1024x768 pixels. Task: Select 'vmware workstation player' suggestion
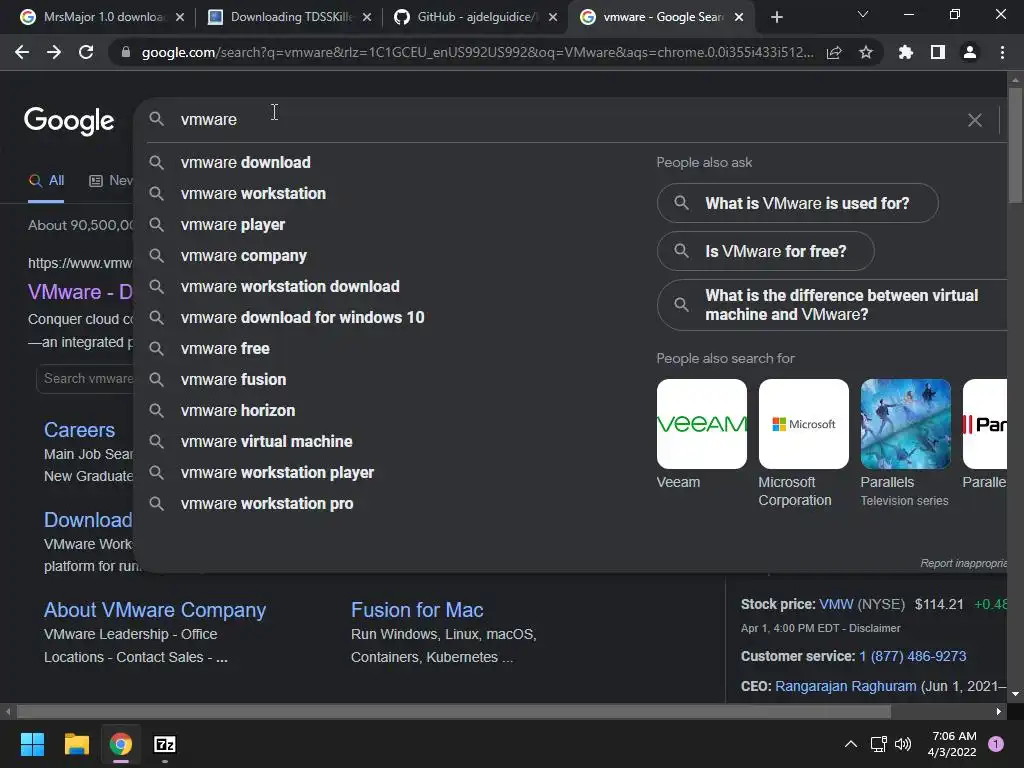pos(278,473)
